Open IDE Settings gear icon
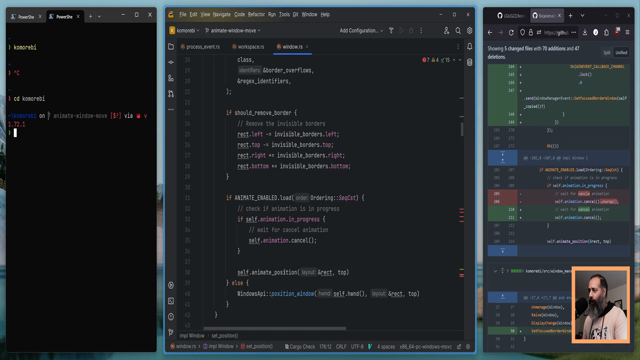Image resolution: width=640 pixels, height=360 pixels. tap(470, 31)
